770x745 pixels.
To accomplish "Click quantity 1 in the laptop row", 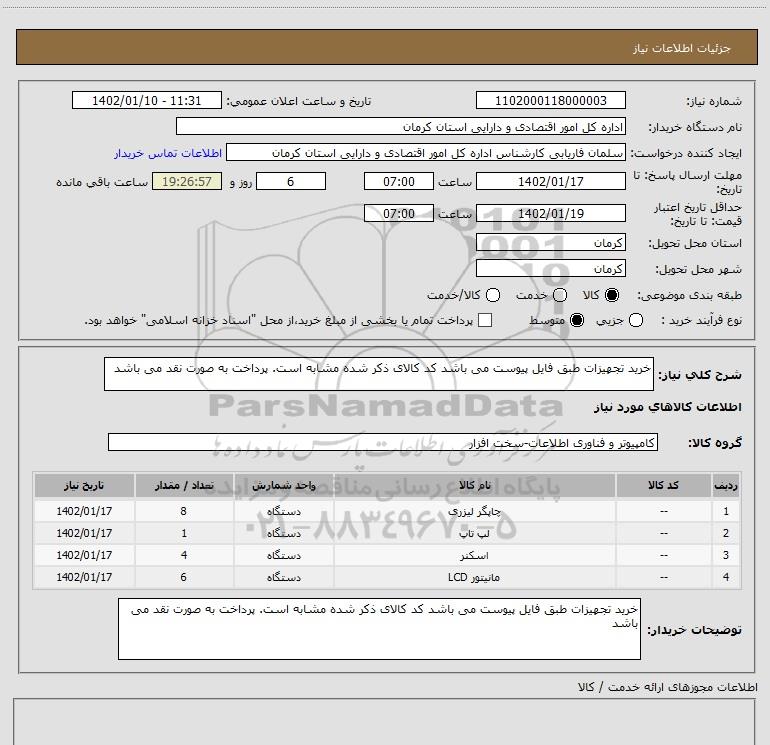I will point(184,533).
